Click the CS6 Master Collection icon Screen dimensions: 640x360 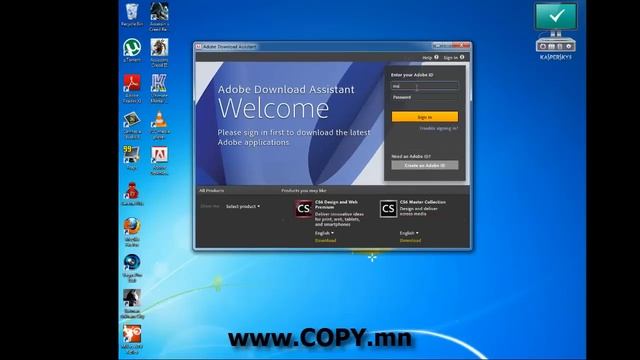388,209
